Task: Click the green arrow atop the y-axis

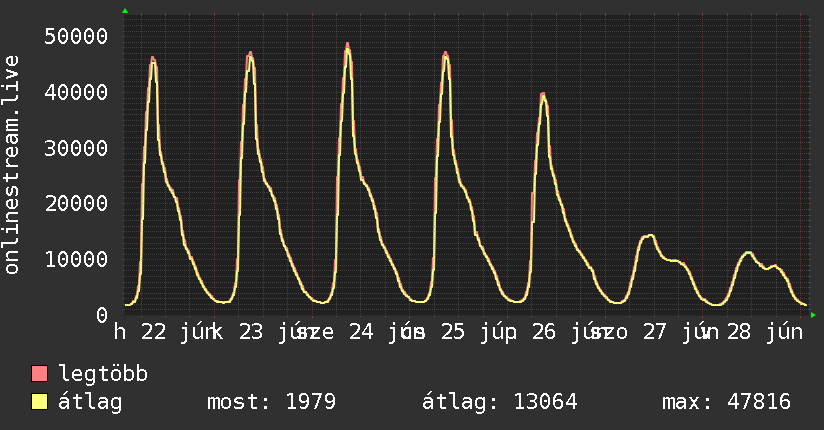Action: click(x=125, y=11)
